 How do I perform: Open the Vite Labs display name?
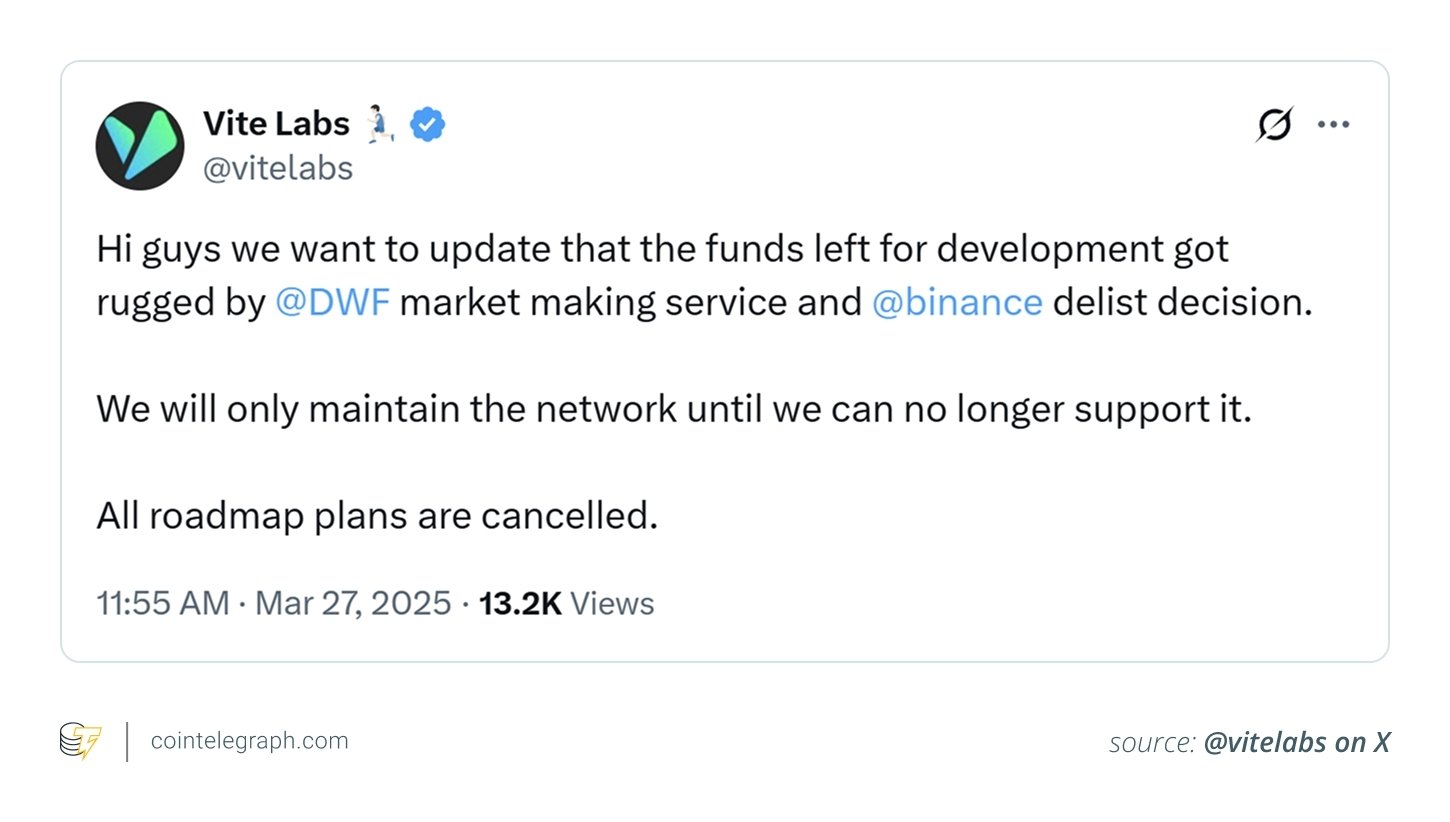[x=276, y=125]
